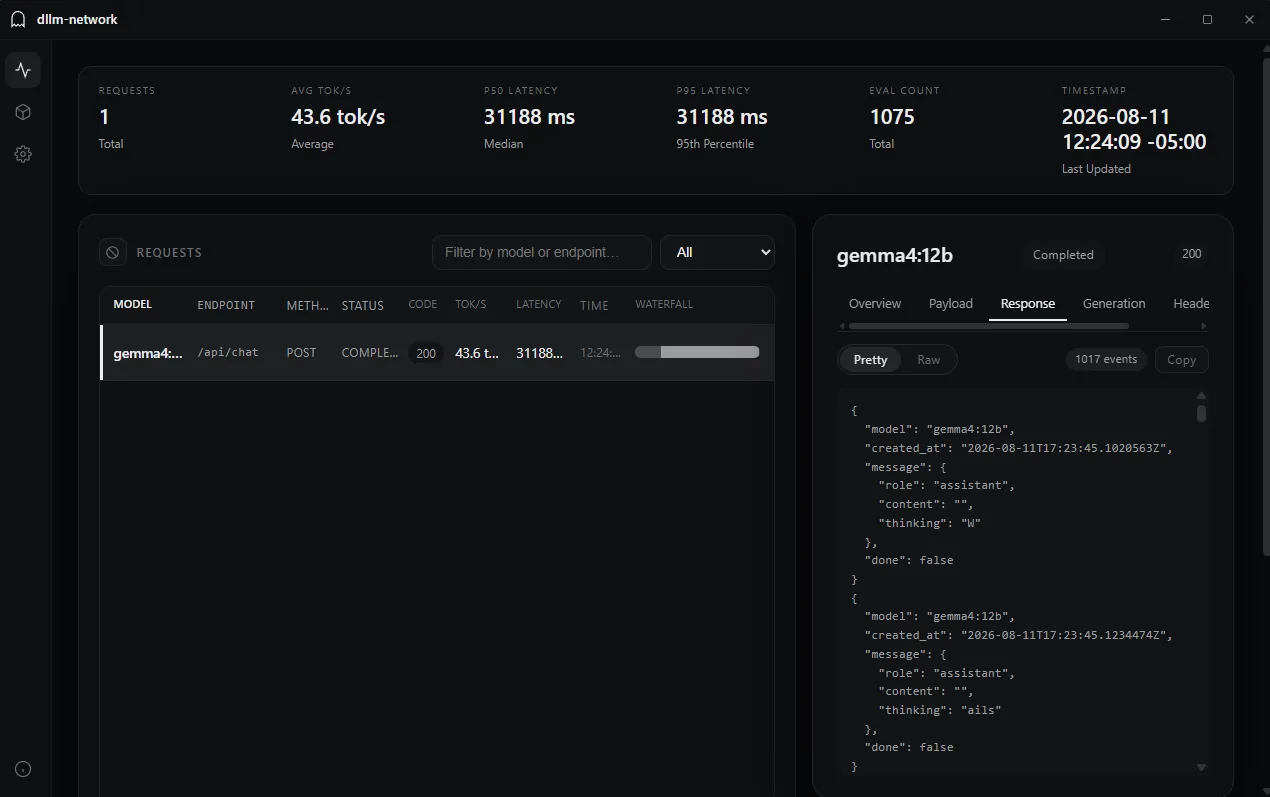This screenshot has height=797, width=1270.
Task: Click the CODE column header
Action: (x=423, y=304)
